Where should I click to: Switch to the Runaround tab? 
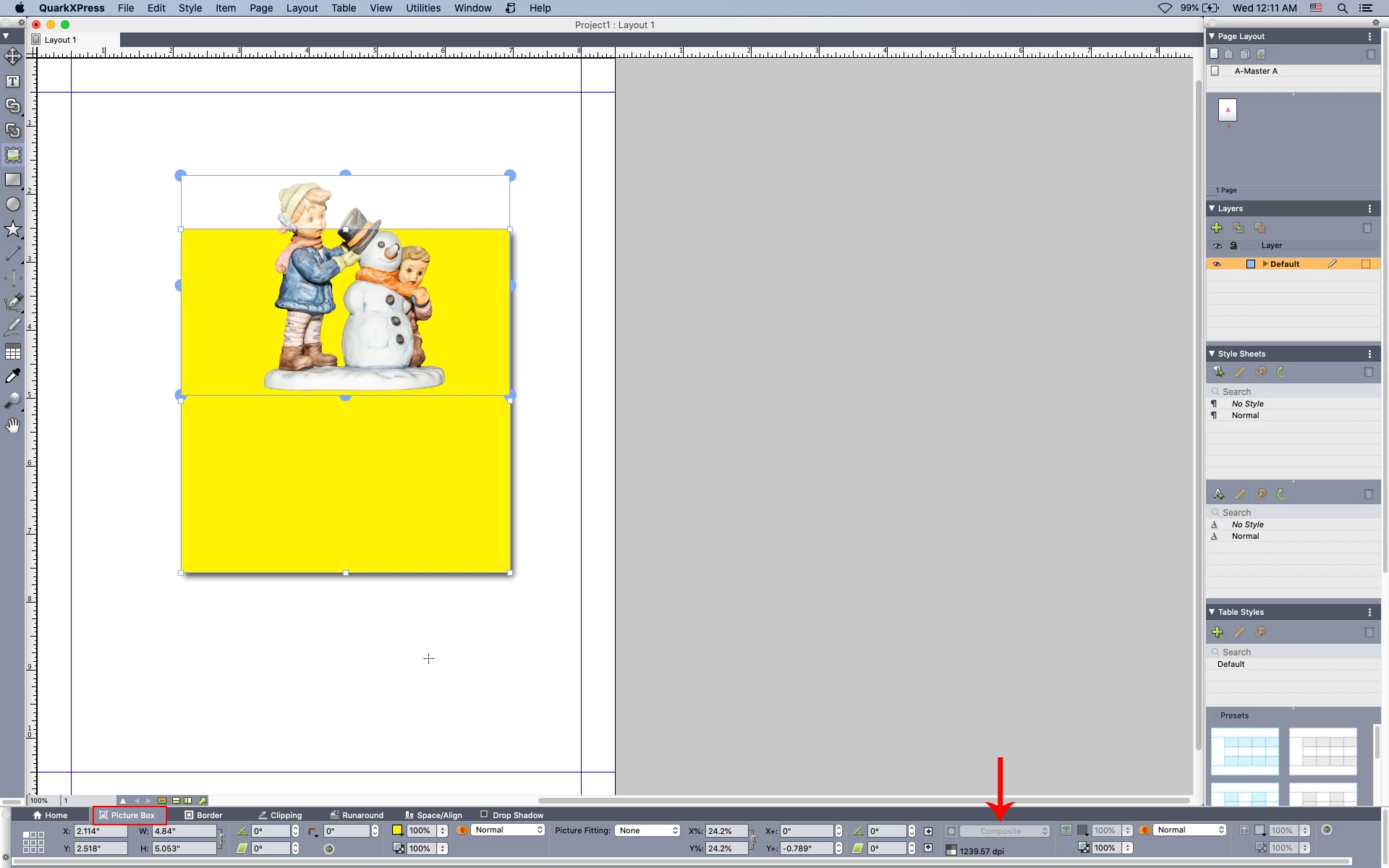(356, 815)
